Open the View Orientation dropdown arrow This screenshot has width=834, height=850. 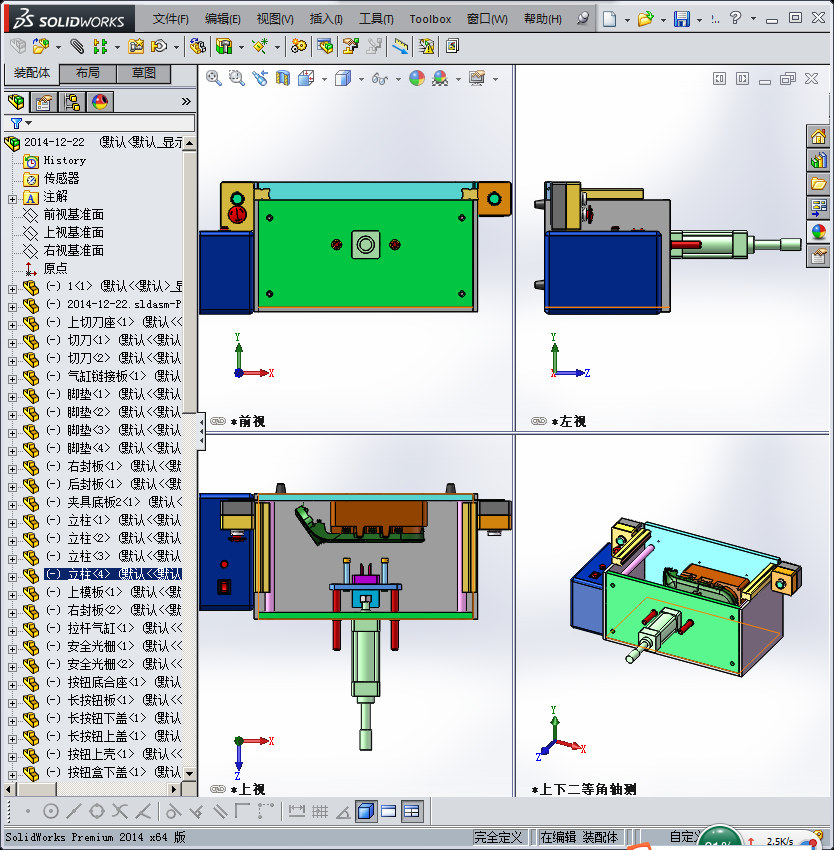[x=324, y=80]
